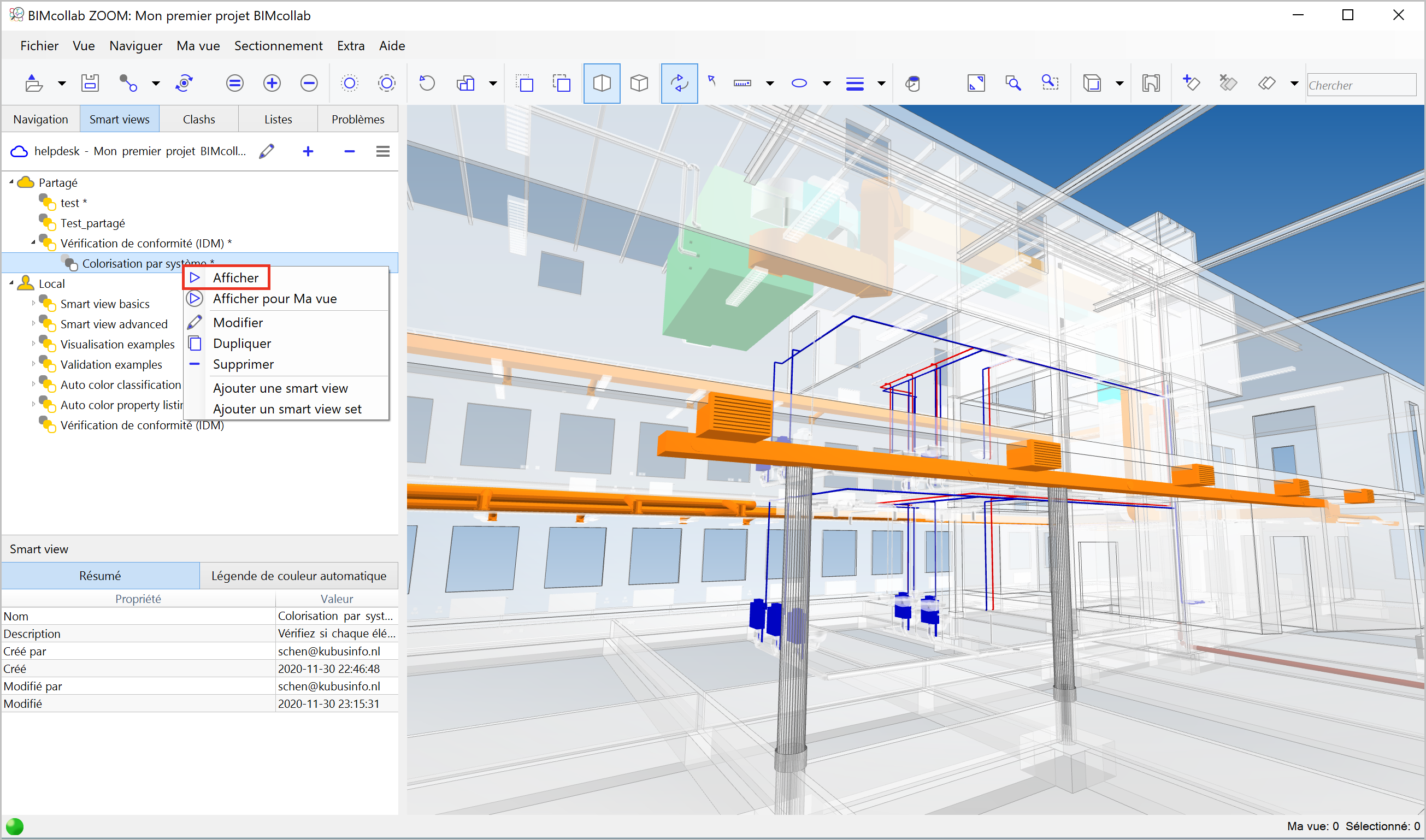Screen dimensions: 1426x840
Task: Open the hamburger menu in Smart views panel
Action: pyautogui.click(x=382, y=151)
